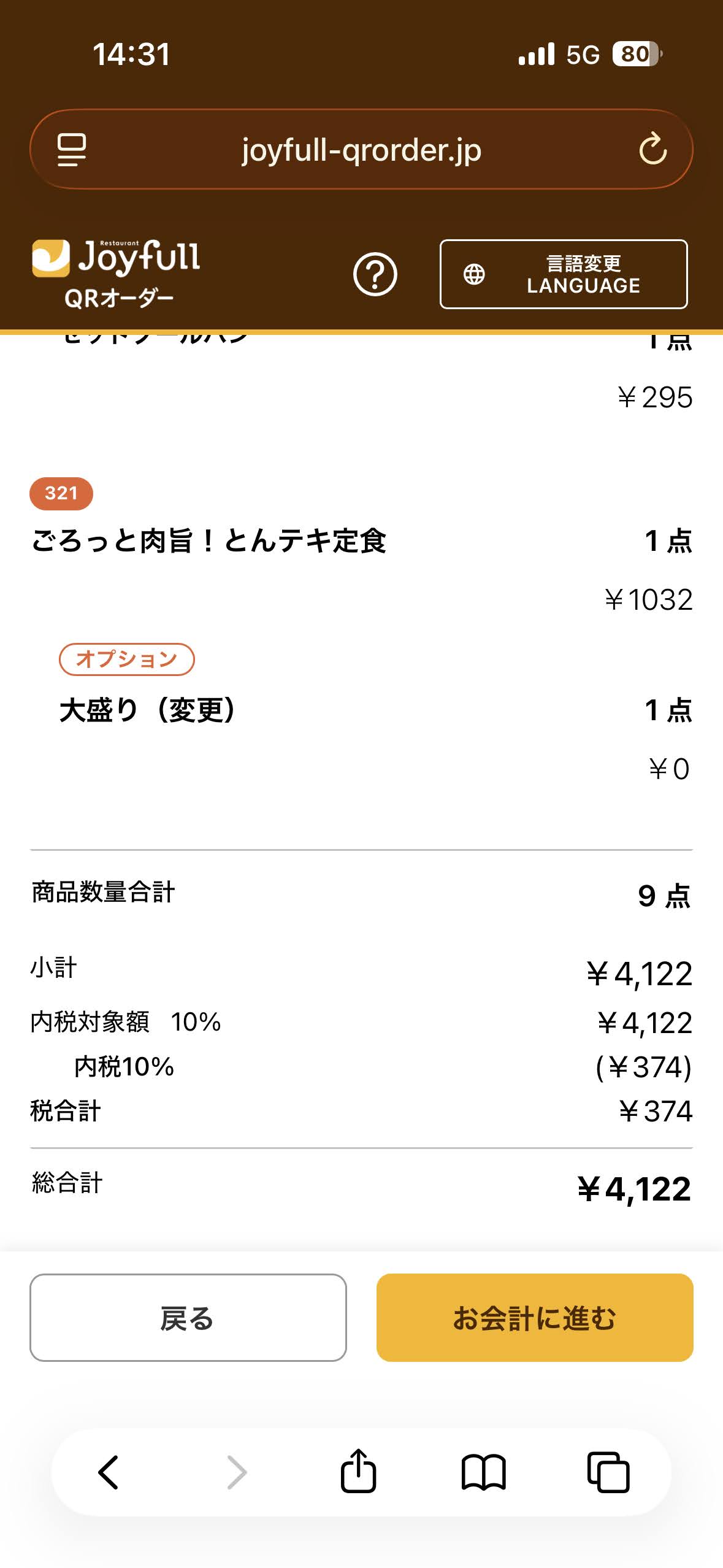Reload the page with the refresh icon
723x1568 pixels.
point(652,150)
